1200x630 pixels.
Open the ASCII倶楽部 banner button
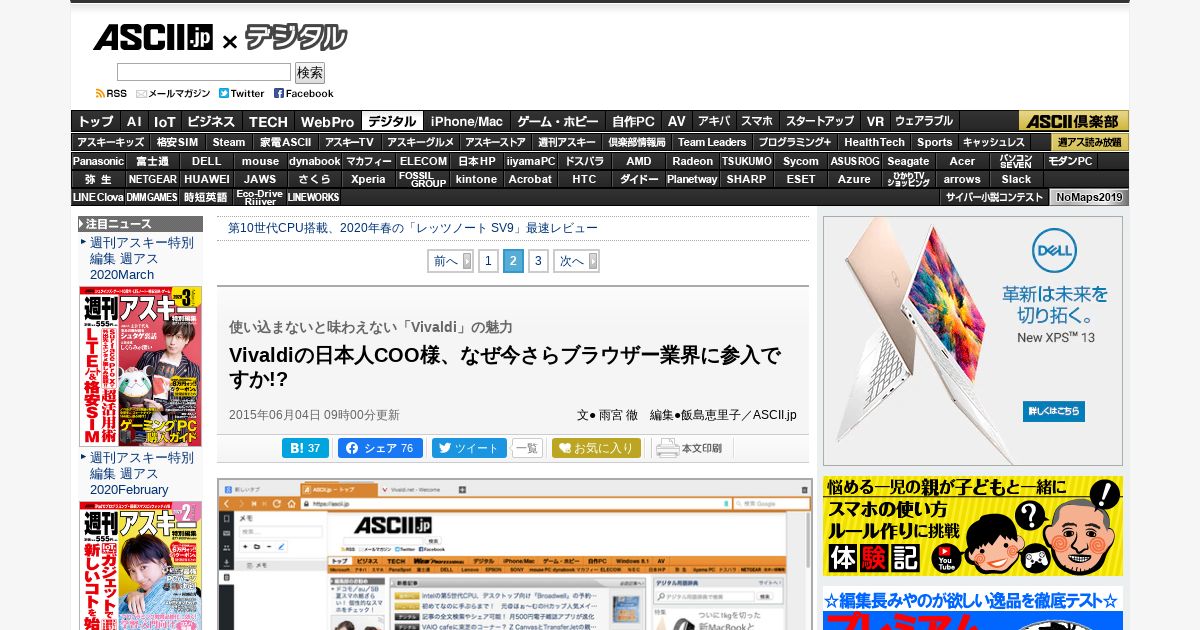pyautogui.click(x=1073, y=121)
